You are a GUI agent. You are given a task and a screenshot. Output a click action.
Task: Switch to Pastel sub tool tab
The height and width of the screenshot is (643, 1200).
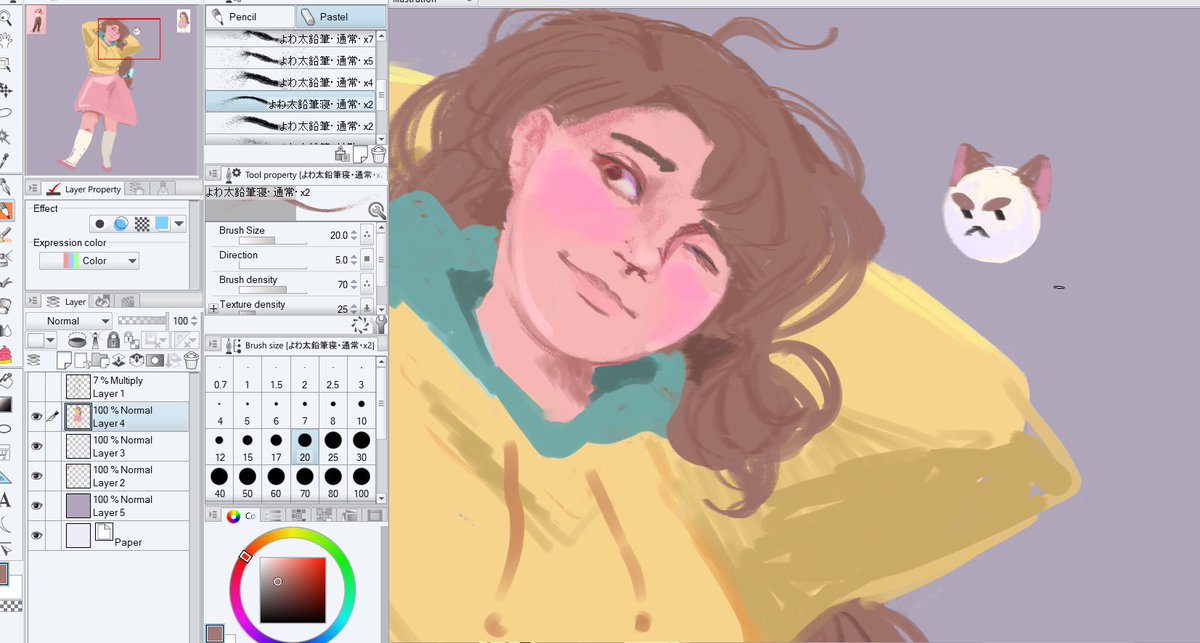coord(340,17)
